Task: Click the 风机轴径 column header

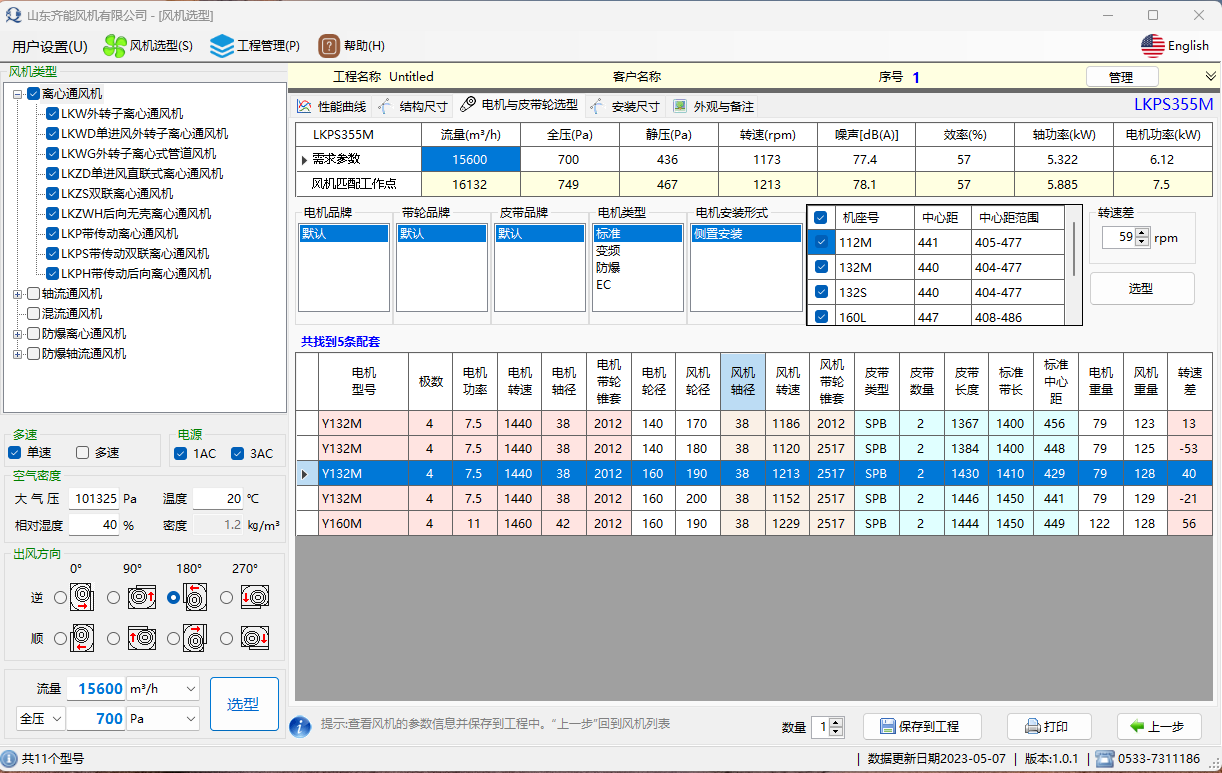Action: [x=743, y=381]
